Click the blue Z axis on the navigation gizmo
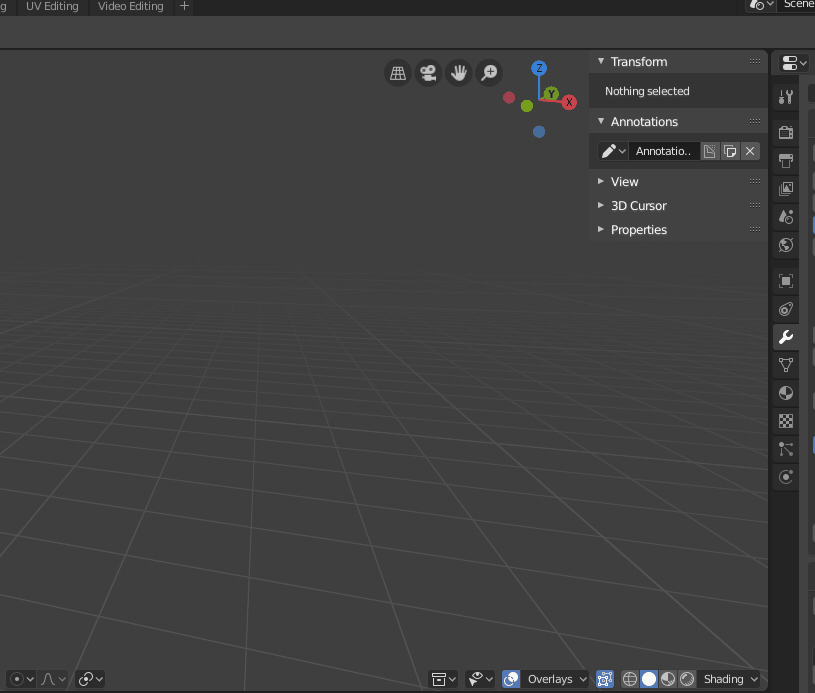This screenshot has height=693, width=815. tap(539, 67)
